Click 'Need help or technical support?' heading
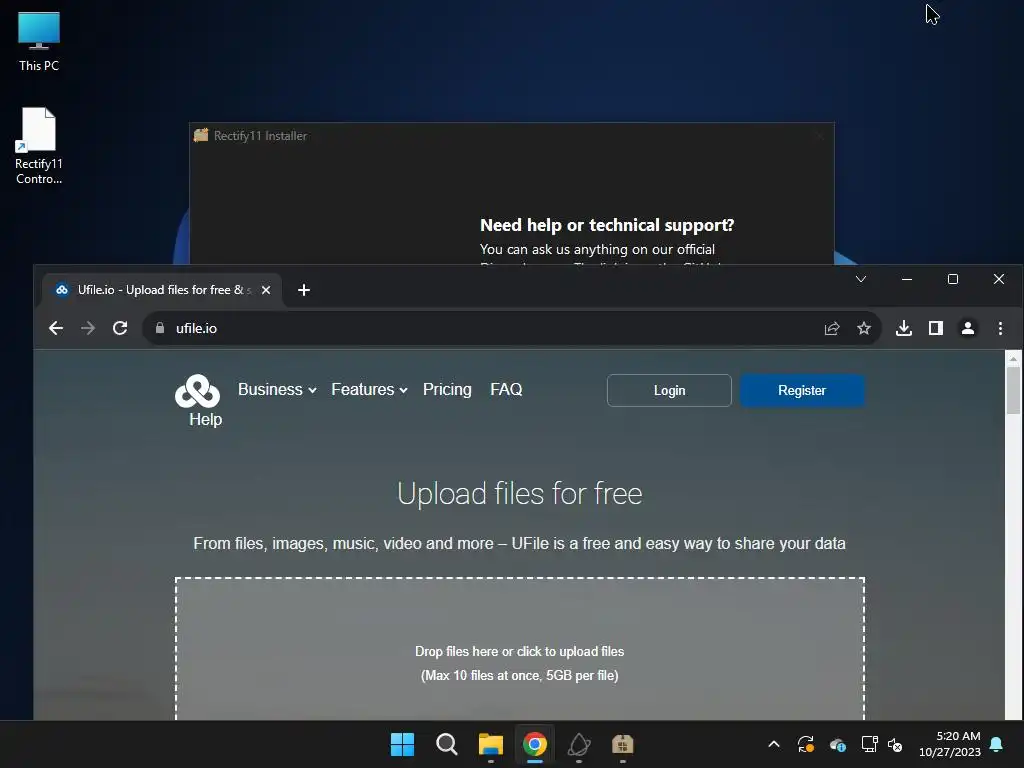1024x768 pixels. 607,225
